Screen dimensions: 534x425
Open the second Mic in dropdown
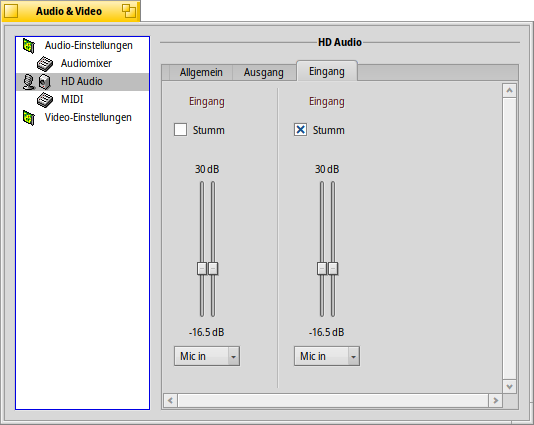pos(327,356)
